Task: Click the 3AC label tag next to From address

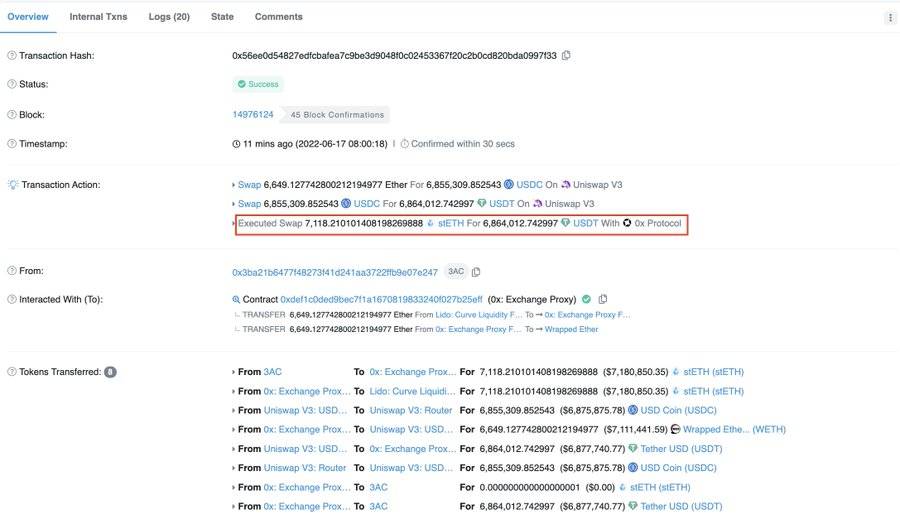Action: point(456,271)
